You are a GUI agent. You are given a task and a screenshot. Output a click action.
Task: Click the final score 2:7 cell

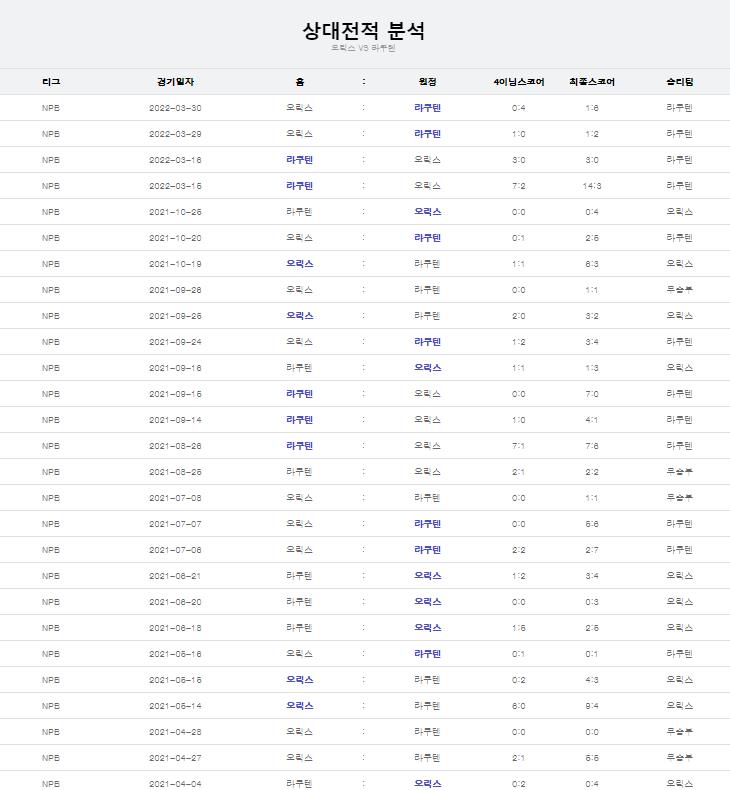click(x=592, y=550)
